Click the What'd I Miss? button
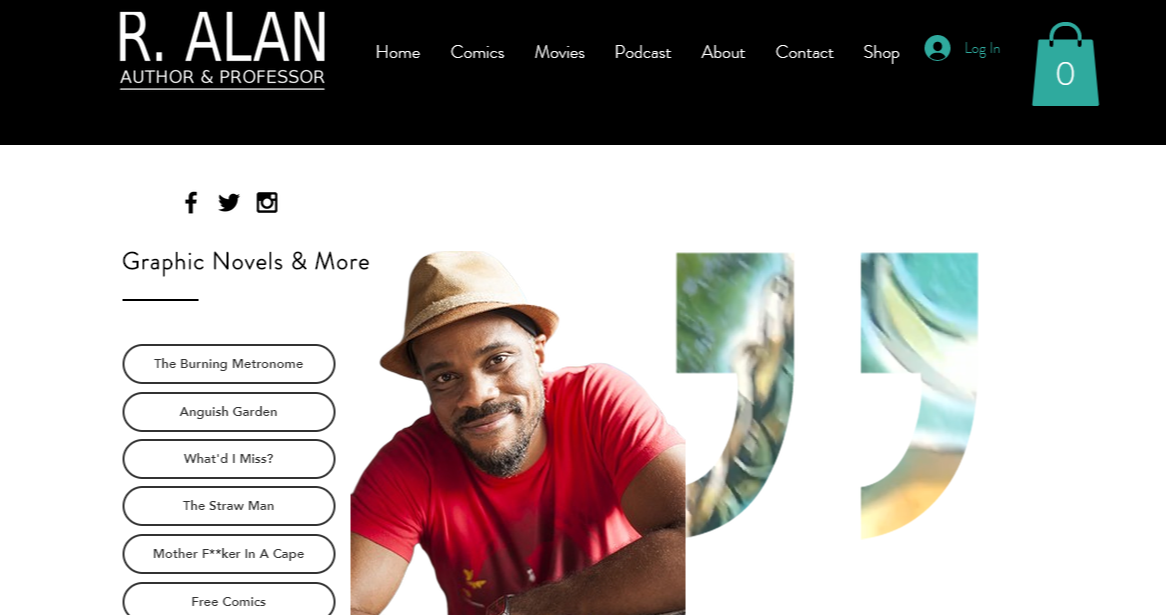Screen dimensions: 1166x616 tap(228, 459)
